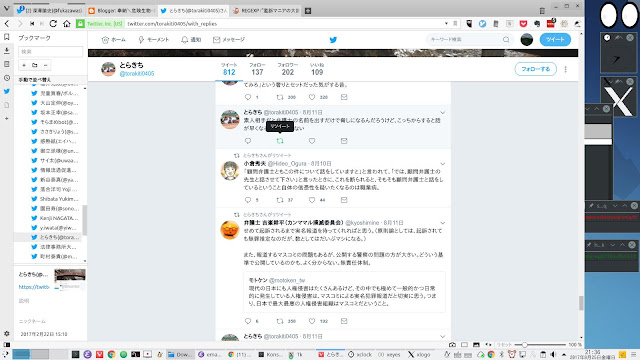The image size is (640, 360).
Task: Click the bookmarks panel search field
Action: click(x=50, y=51)
